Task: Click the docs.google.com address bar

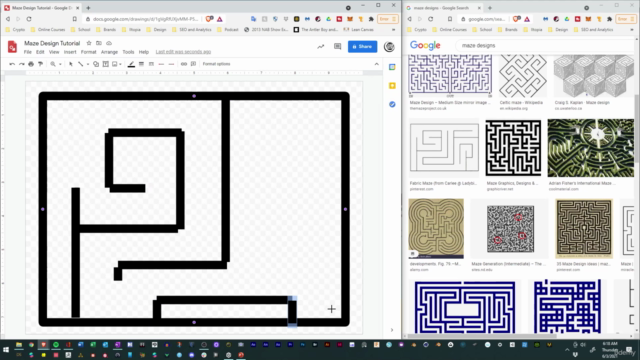Action: [x=144, y=19]
